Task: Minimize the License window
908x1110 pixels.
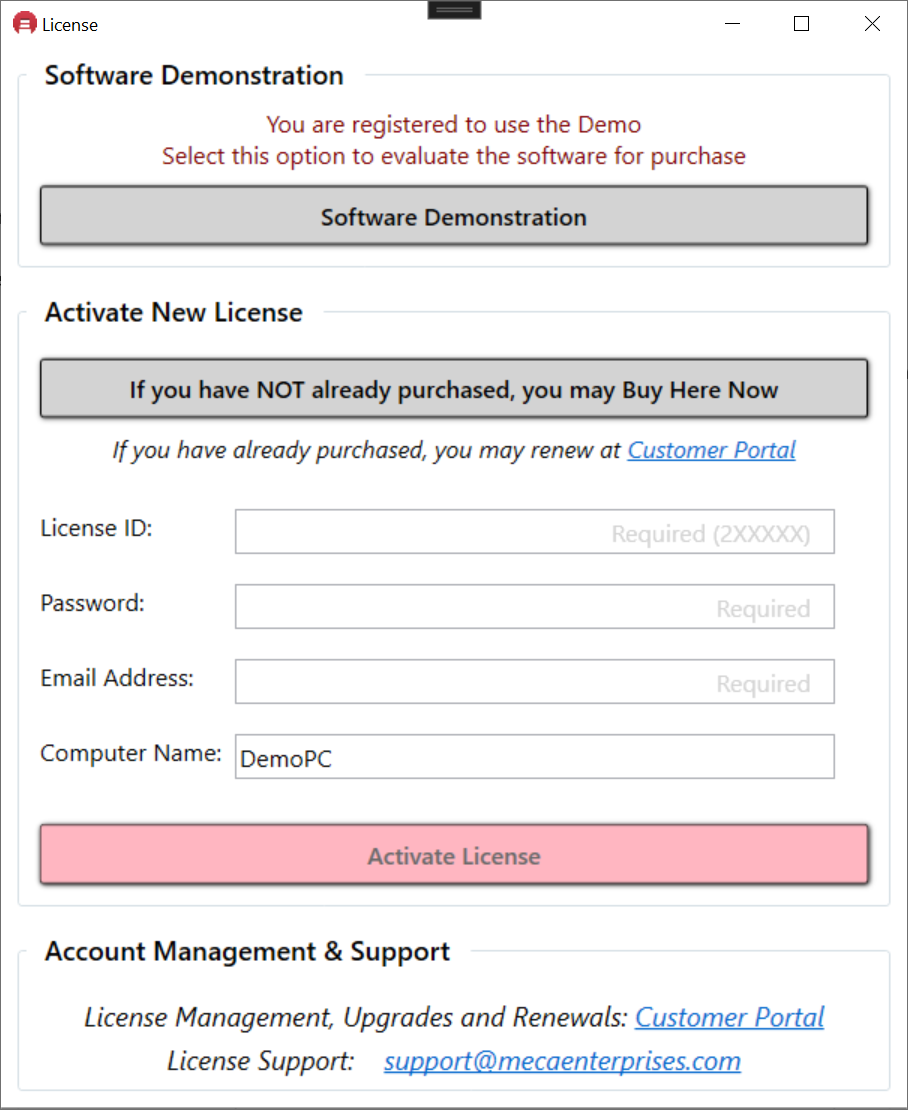Action: pos(732,23)
